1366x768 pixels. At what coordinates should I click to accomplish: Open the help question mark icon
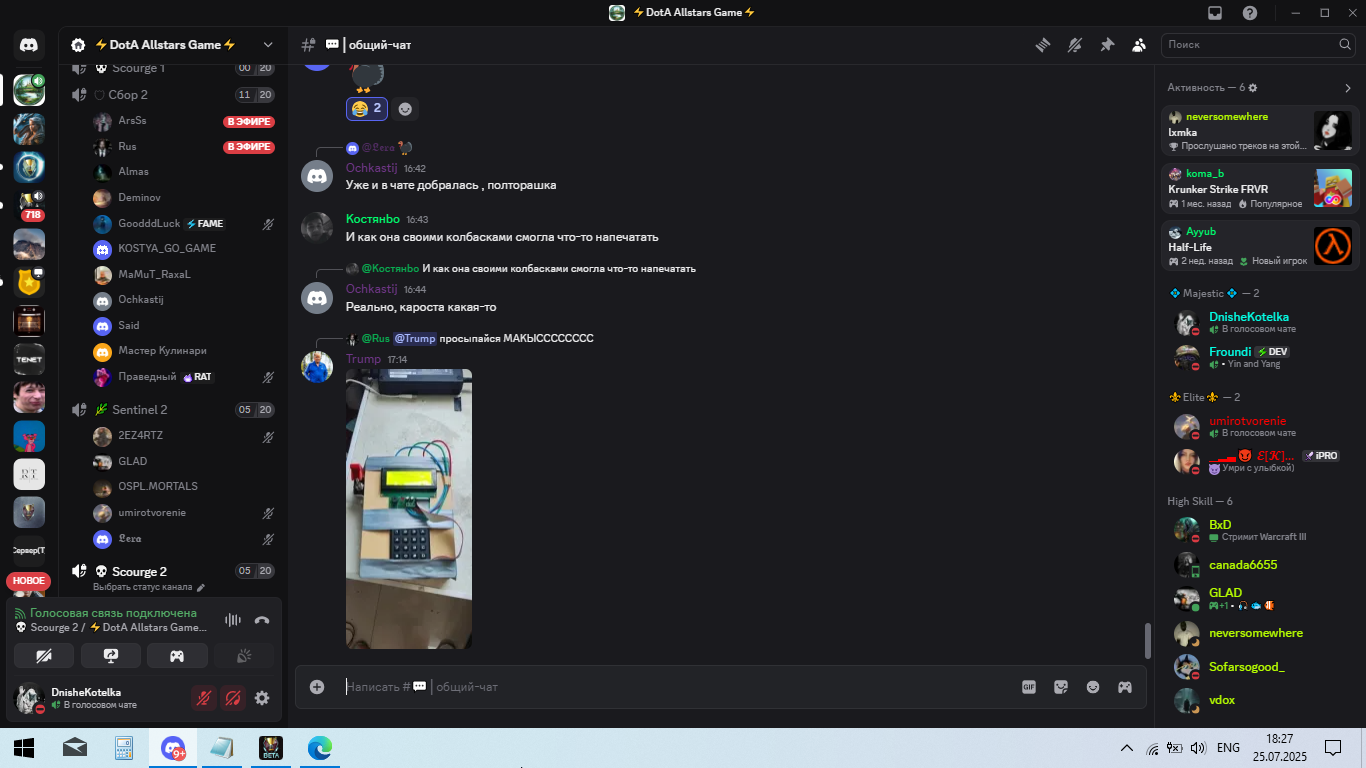click(x=1250, y=13)
